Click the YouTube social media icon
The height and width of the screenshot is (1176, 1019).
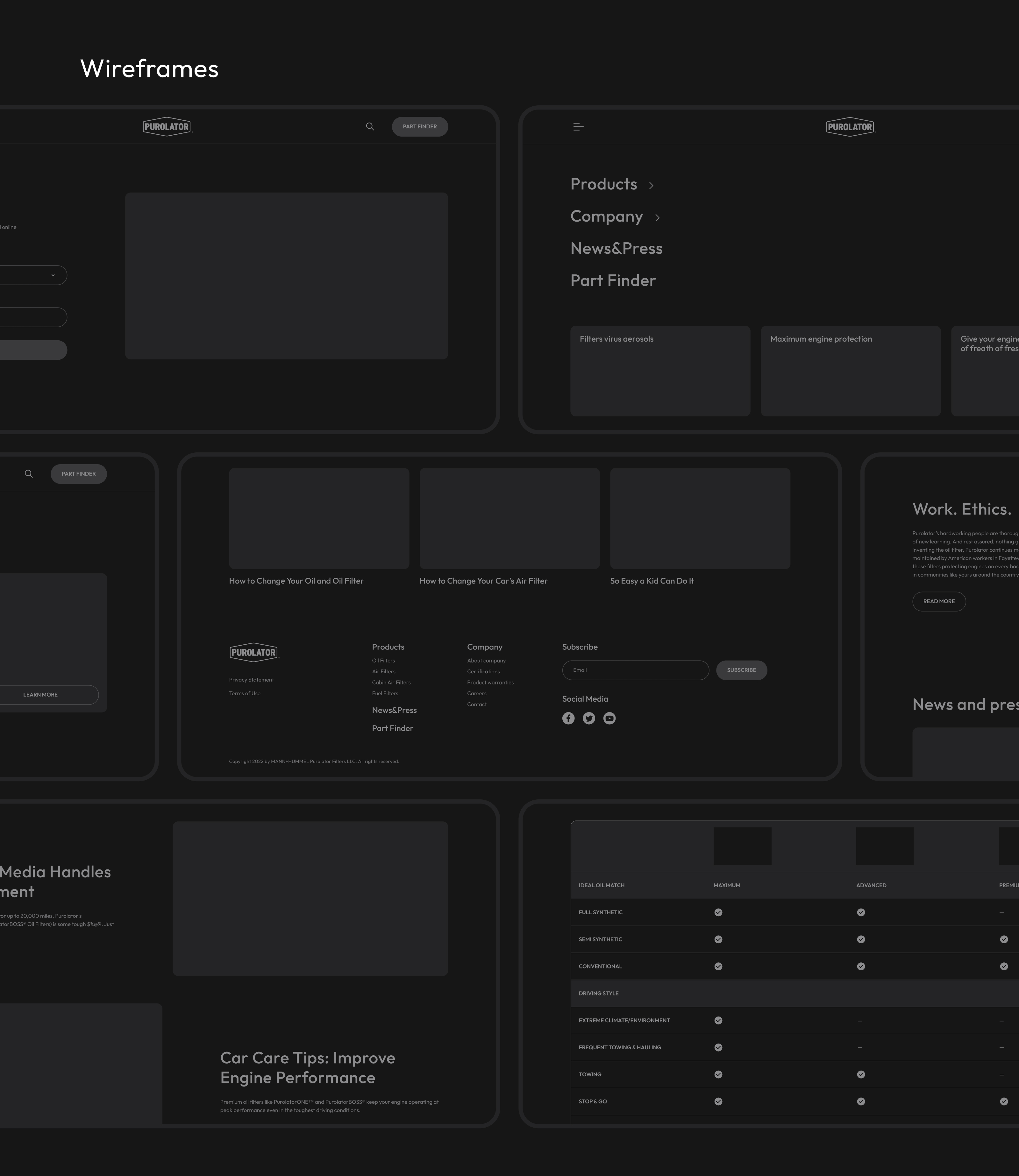pos(609,719)
